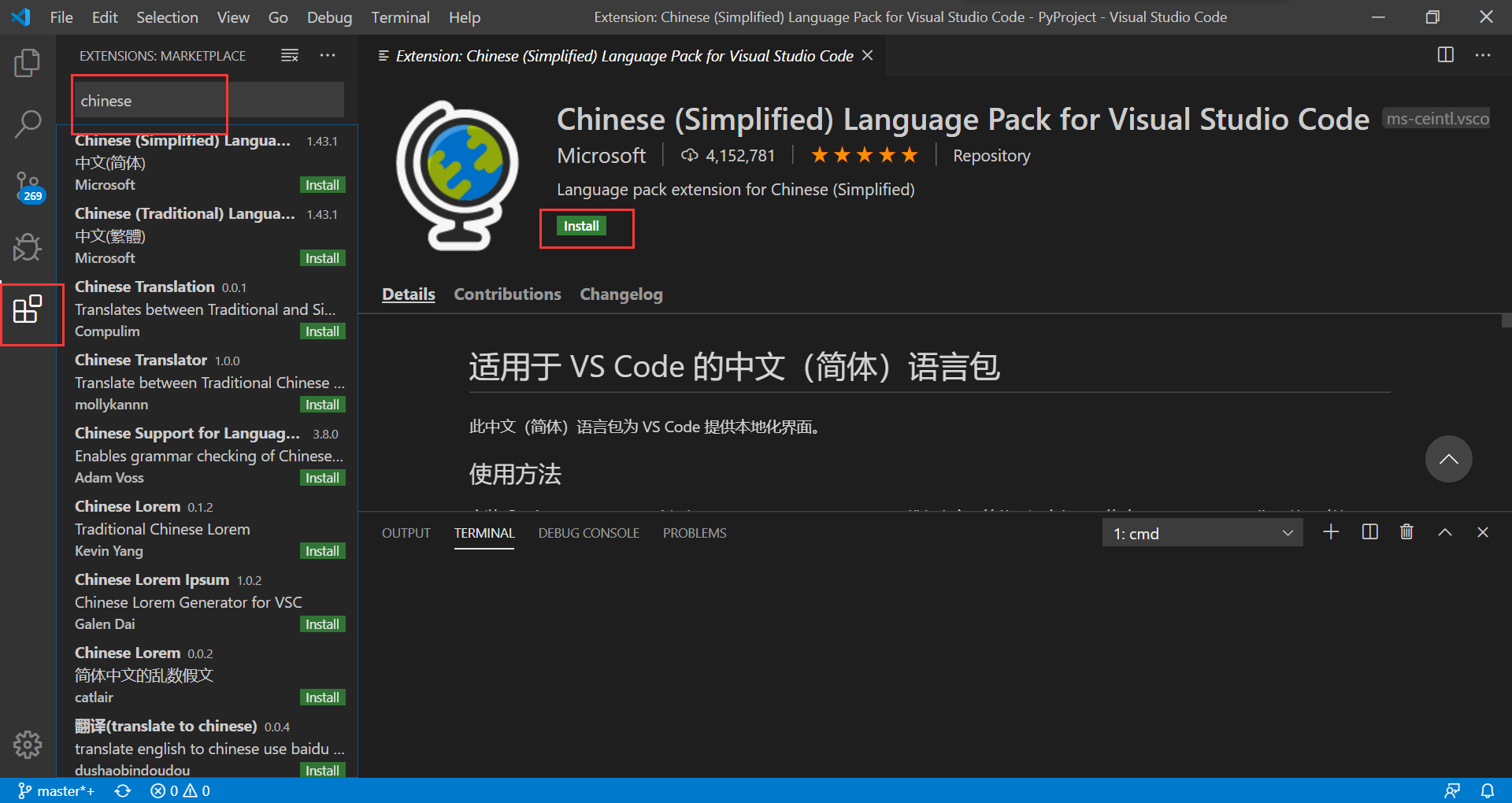Open the terminal selector dropdown '1: cmd'
The image size is (1512, 803).
pos(1203,533)
